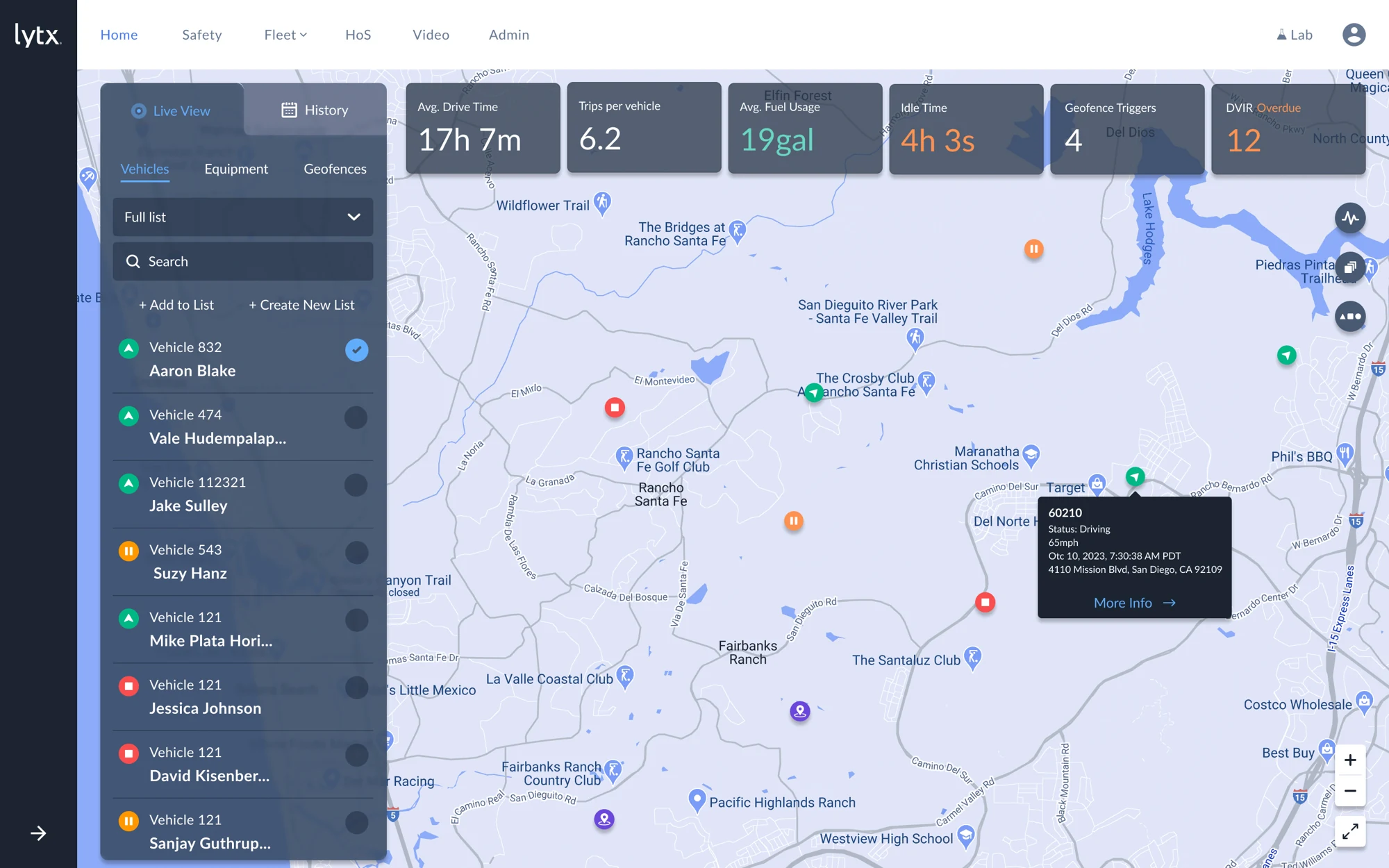This screenshot has width=1389, height=868.
Task: Open the Avg. Fuel Usage card
Action: [805, 128]
